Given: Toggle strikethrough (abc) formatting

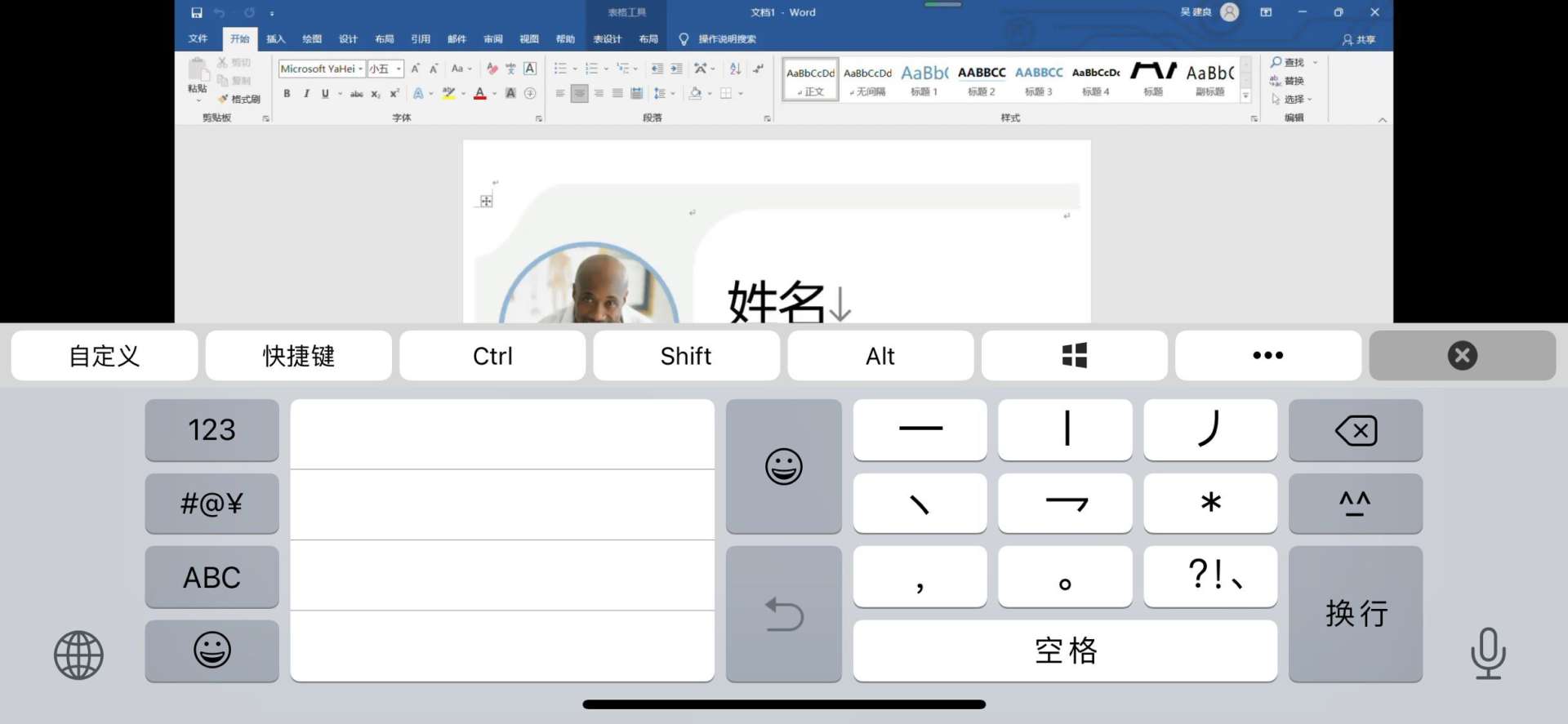Looking at the screenshot, I should [x=356, y=93].
